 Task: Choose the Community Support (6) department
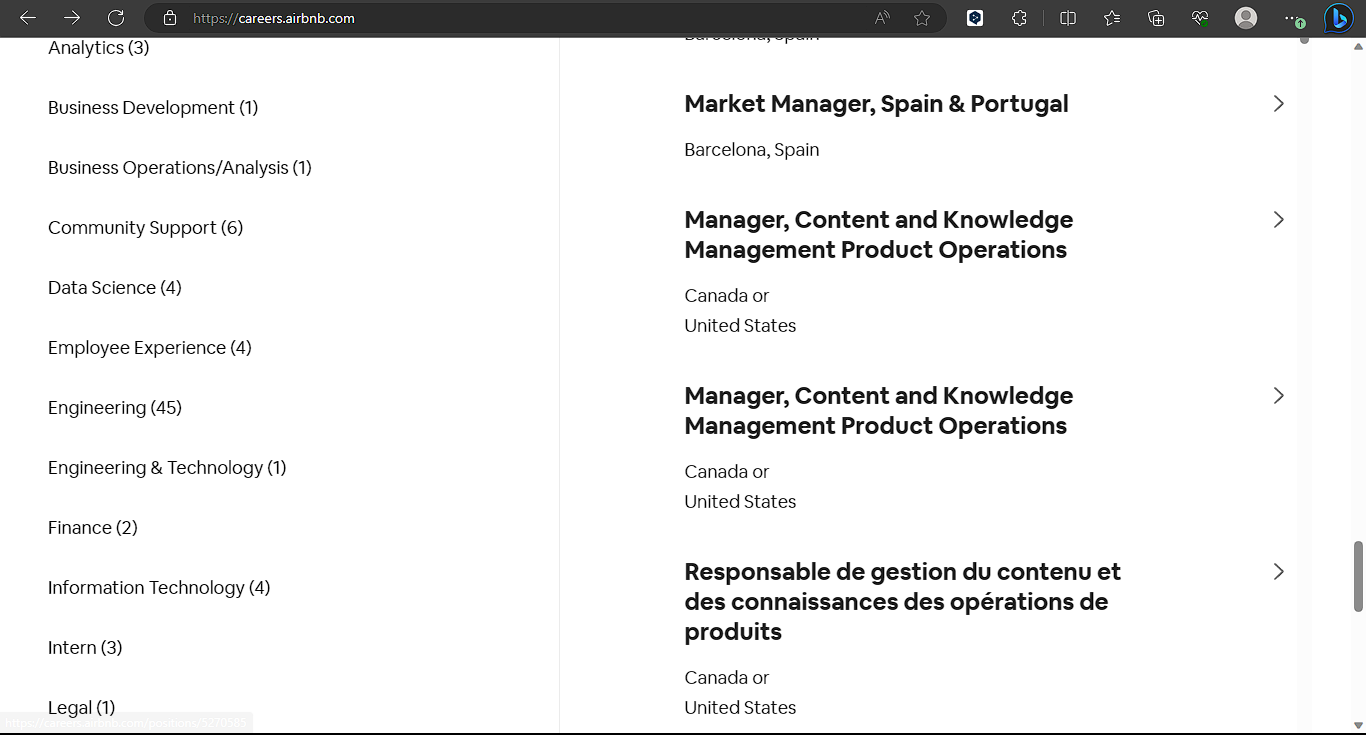click(145, 228)
